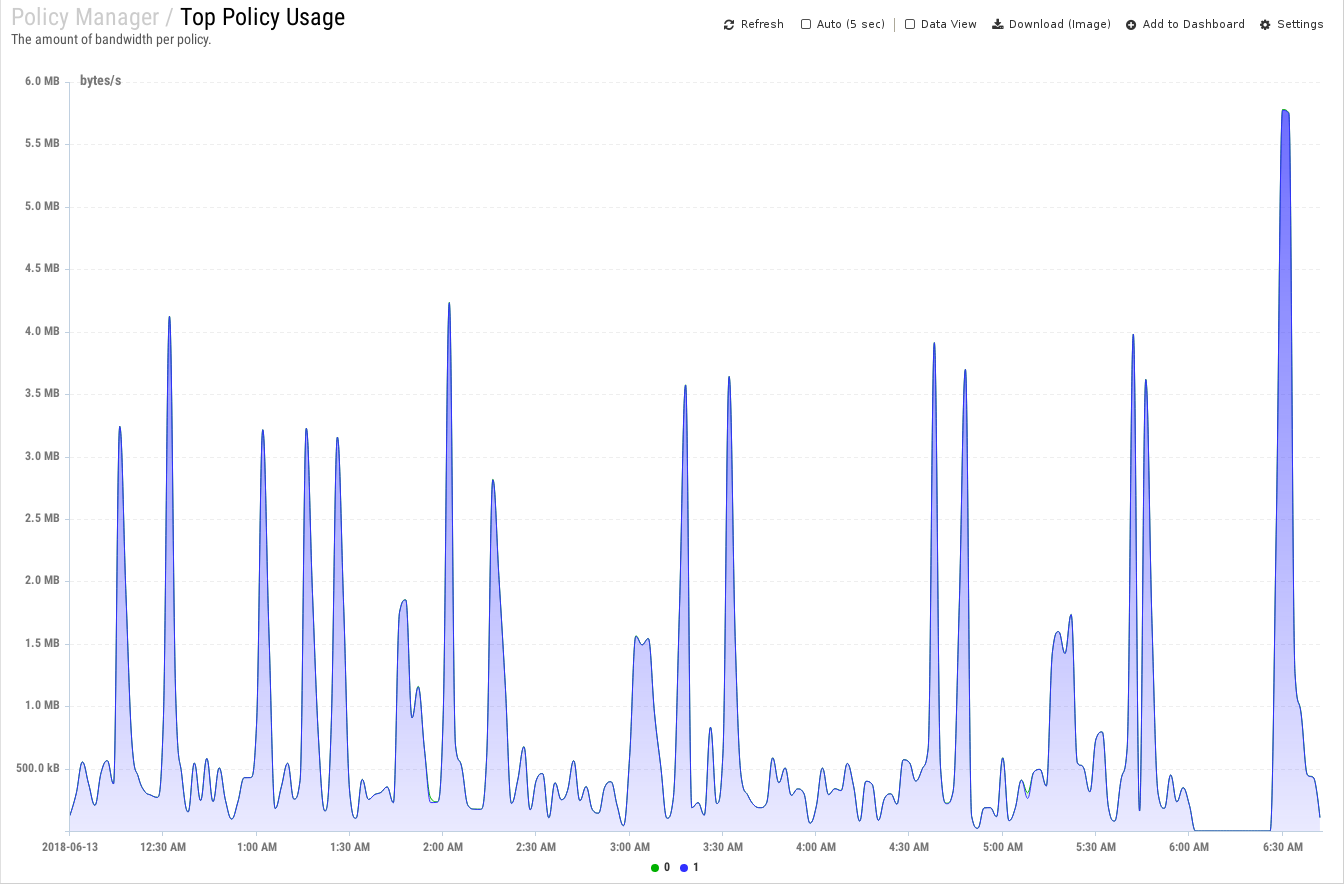Toggle the Data View checkbox
The image size is (1344, 884).
[x=910, y=24]
